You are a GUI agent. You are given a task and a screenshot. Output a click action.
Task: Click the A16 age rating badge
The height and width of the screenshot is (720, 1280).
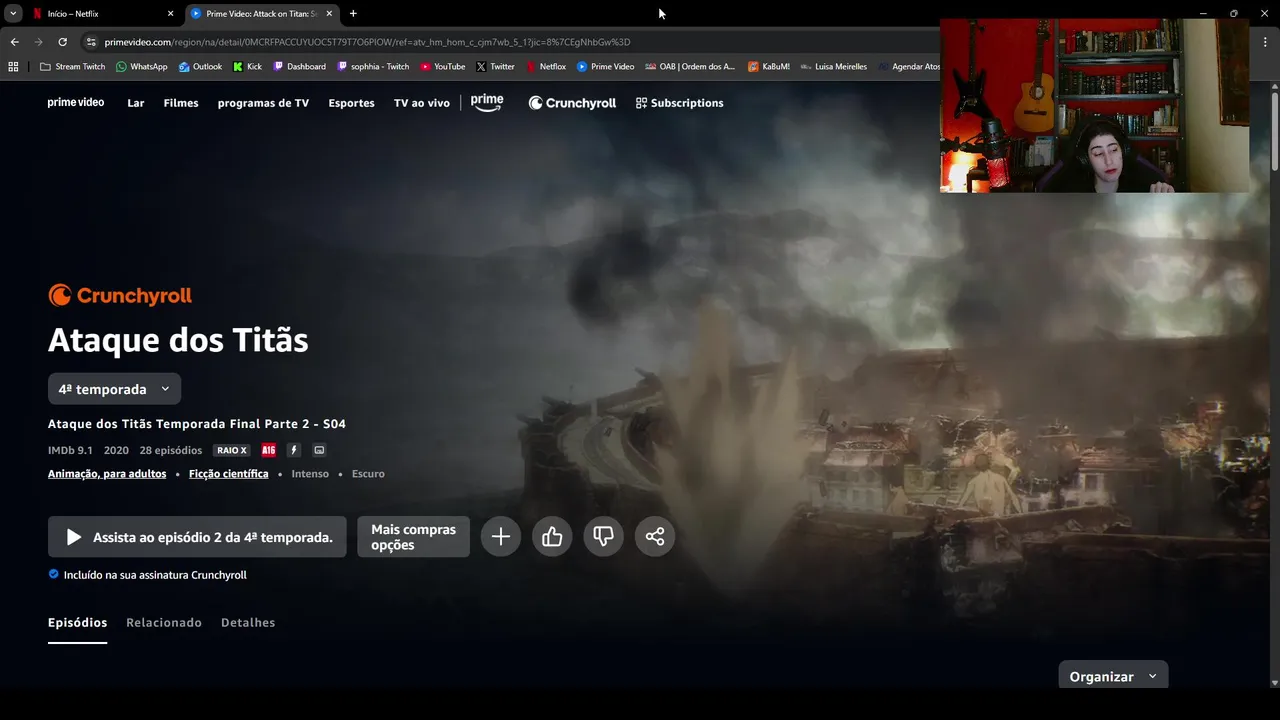click(268, 450)
